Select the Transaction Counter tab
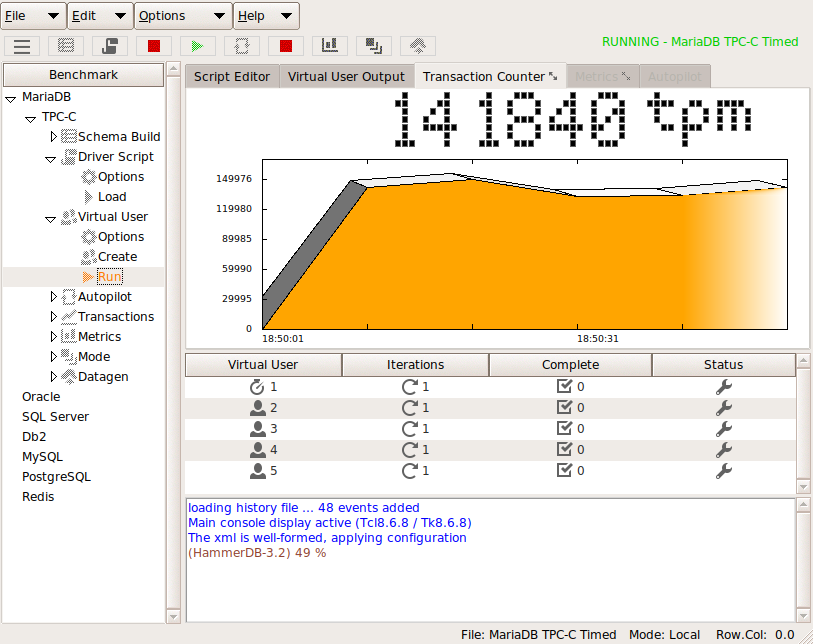The image size is (813, 644). [490, 77]
